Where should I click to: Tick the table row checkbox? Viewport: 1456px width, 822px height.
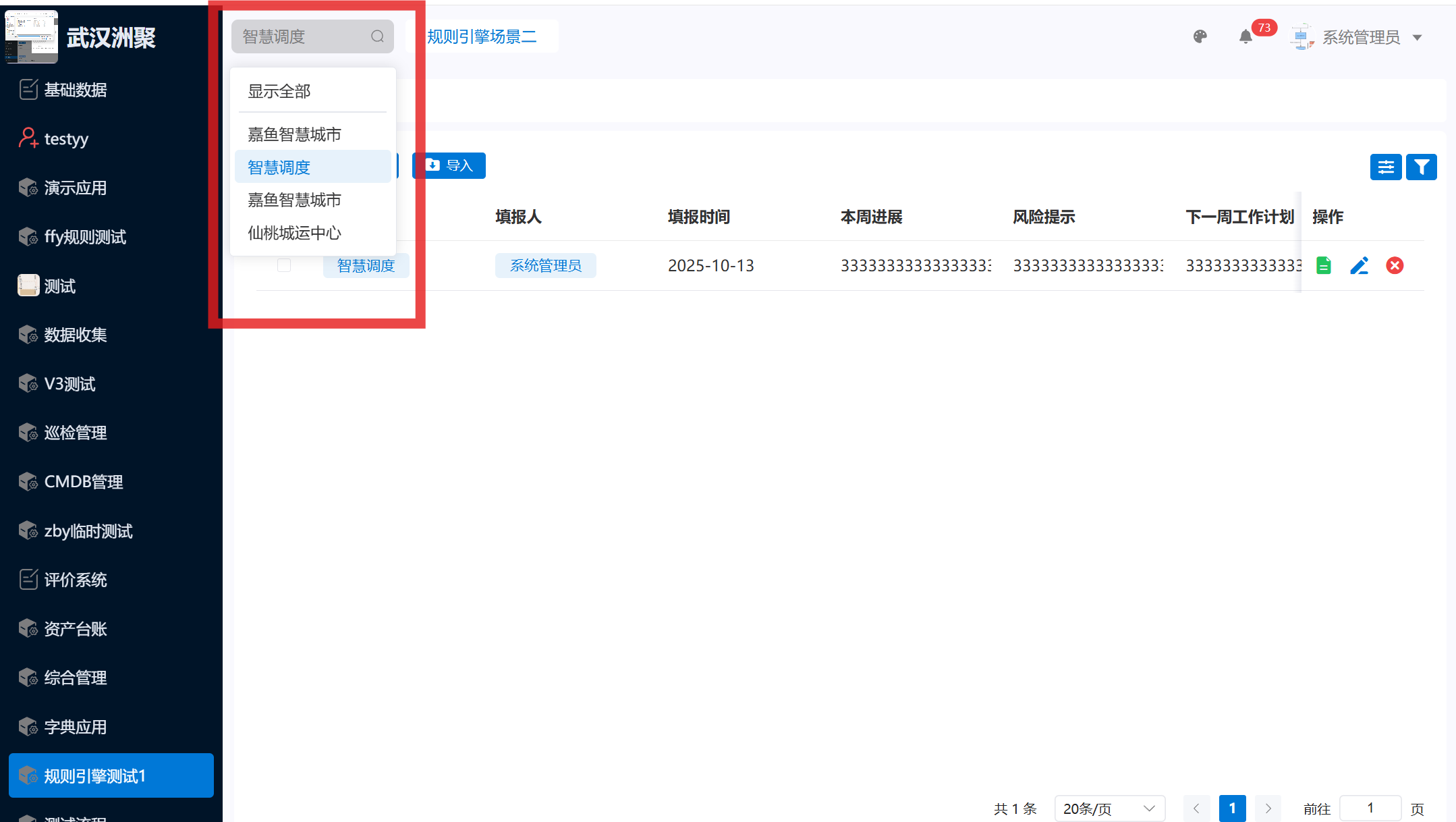pos(284,265)
